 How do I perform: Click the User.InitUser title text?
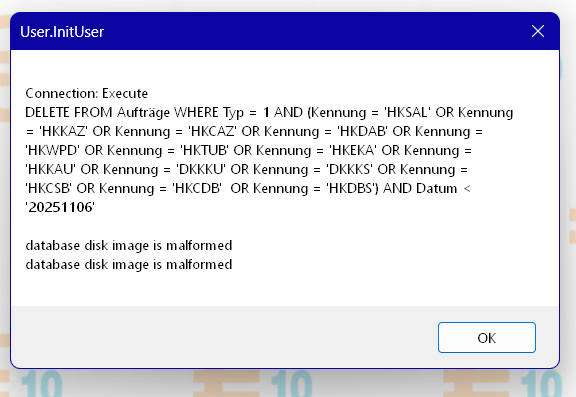pos(62,32)
